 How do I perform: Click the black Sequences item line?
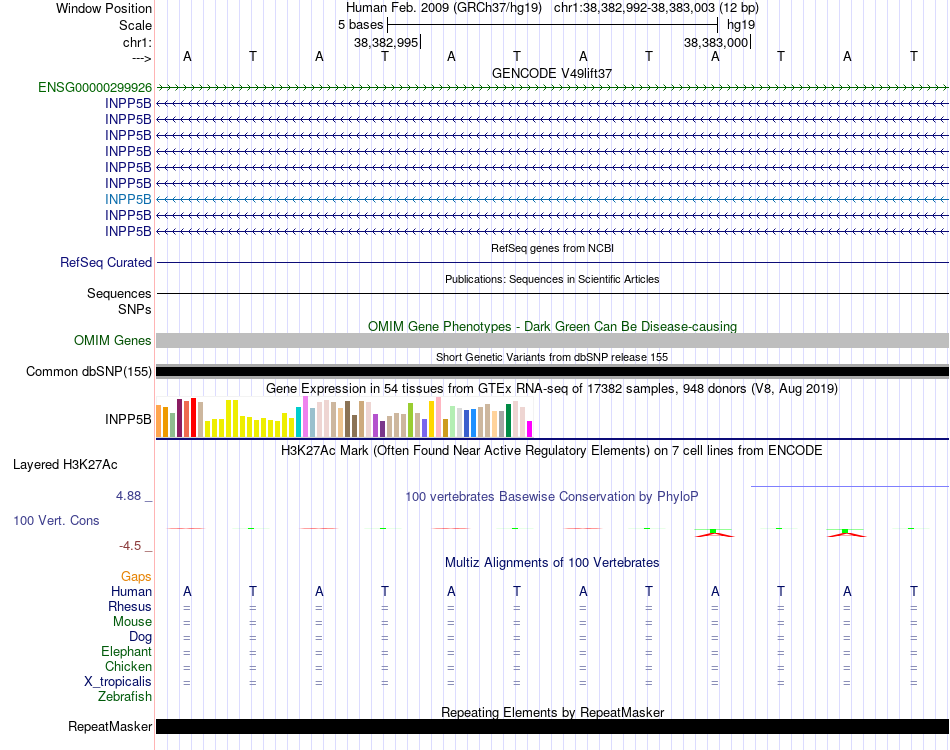552,293
